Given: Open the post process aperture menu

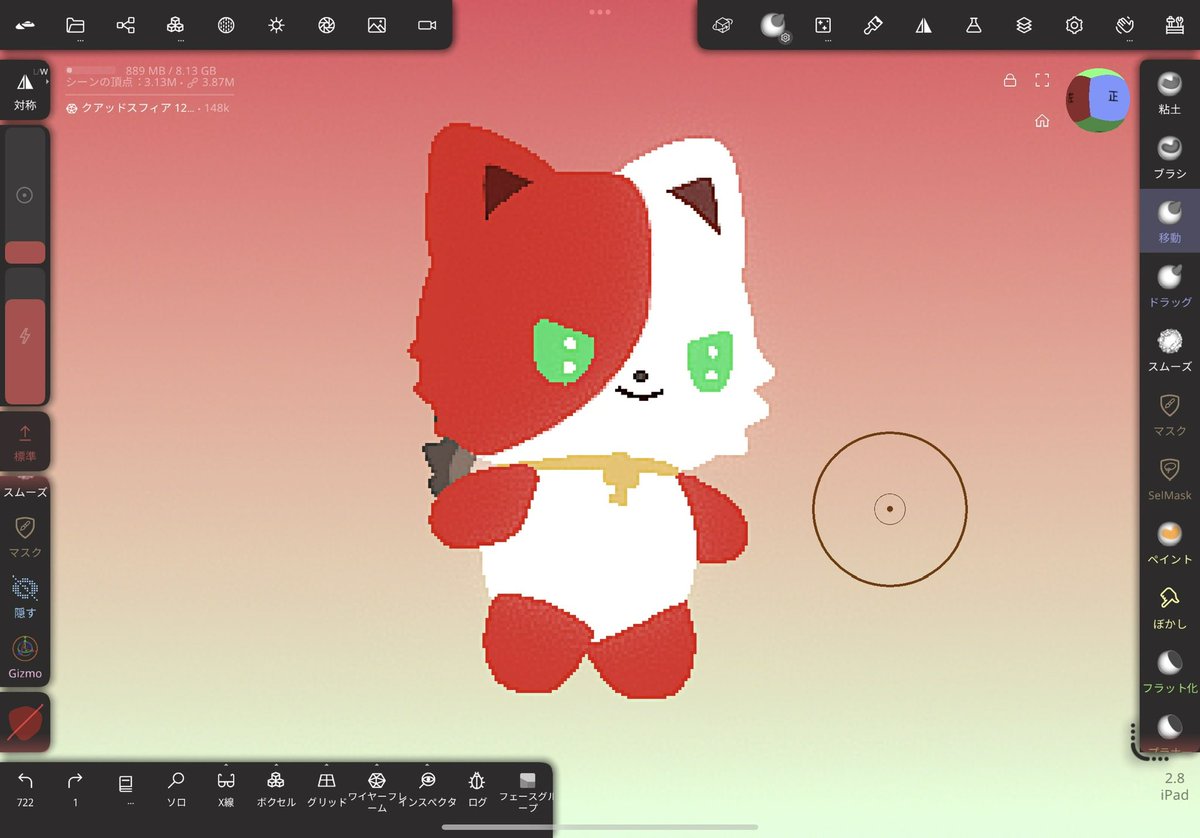Looking at the screenshot, I should point(326,25).
